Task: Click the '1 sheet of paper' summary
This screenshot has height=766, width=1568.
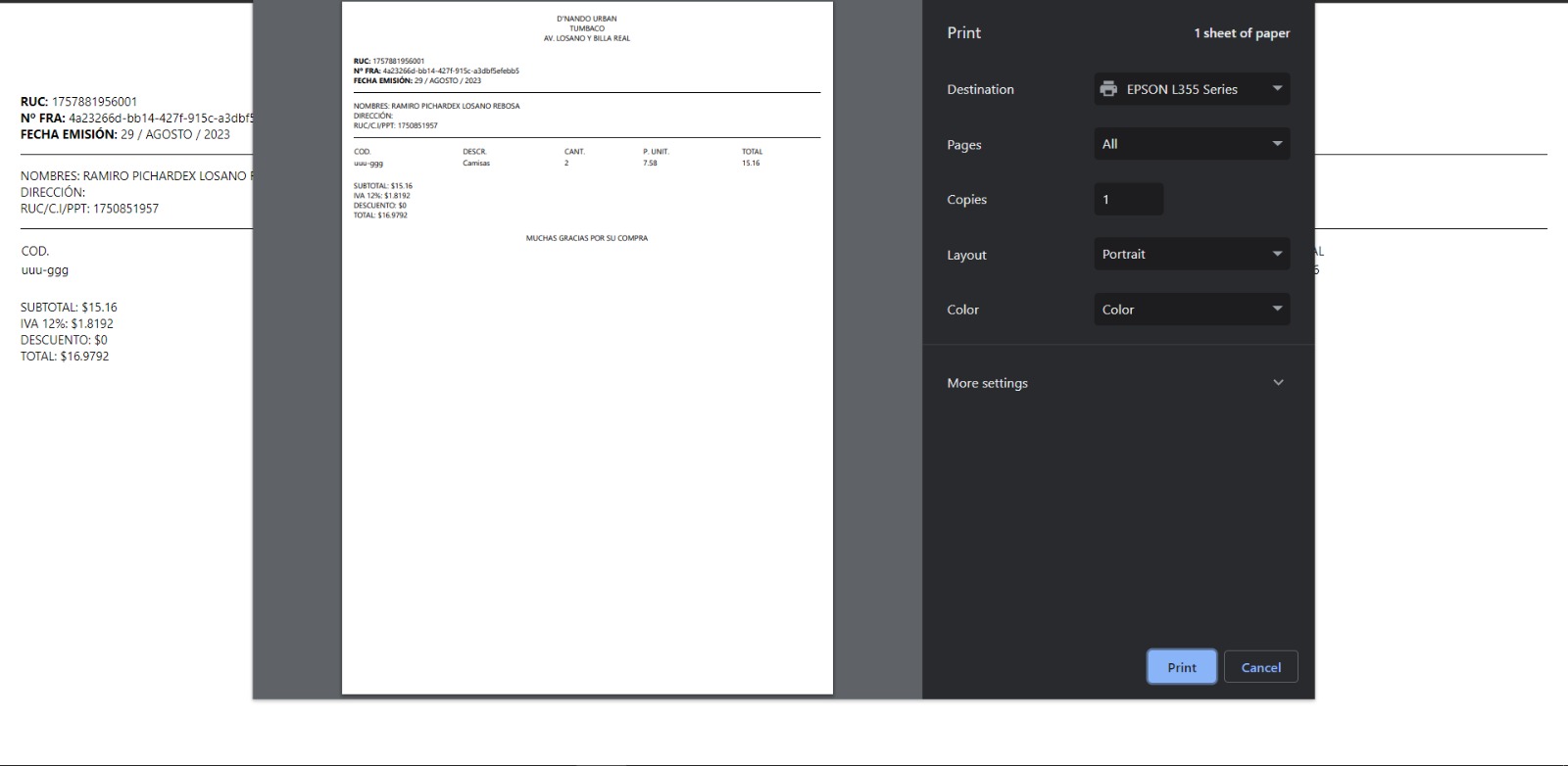Action: click(1241, 33)
